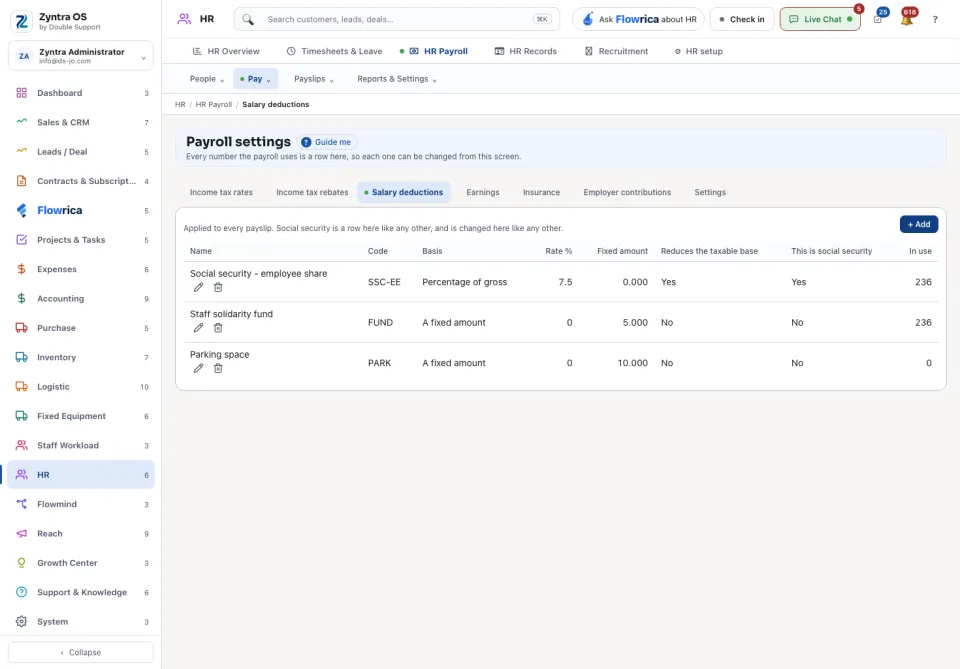Select HR in the sidebar

click(x=81, y=475)
